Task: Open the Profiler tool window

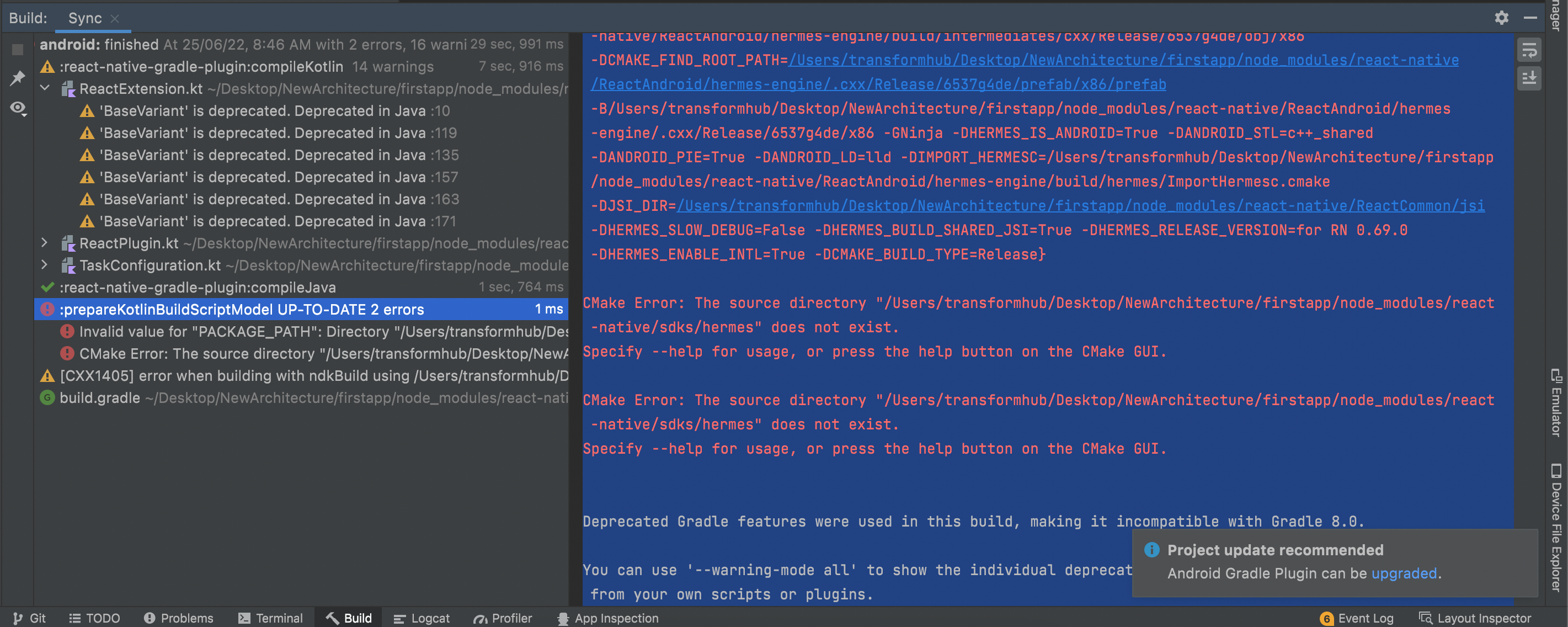Action: click(503, 618)
